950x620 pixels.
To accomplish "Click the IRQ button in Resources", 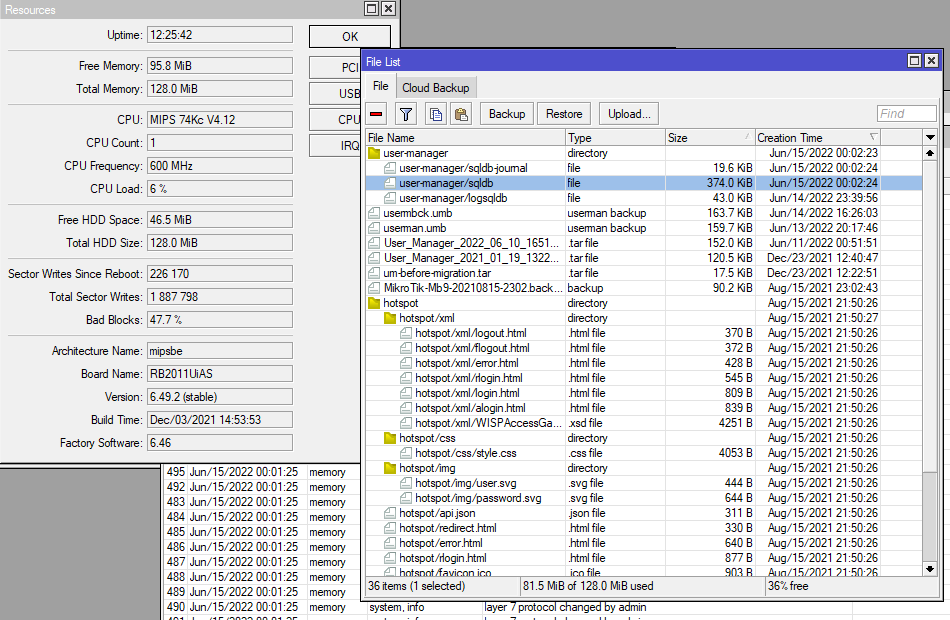I will pos(336,145).
